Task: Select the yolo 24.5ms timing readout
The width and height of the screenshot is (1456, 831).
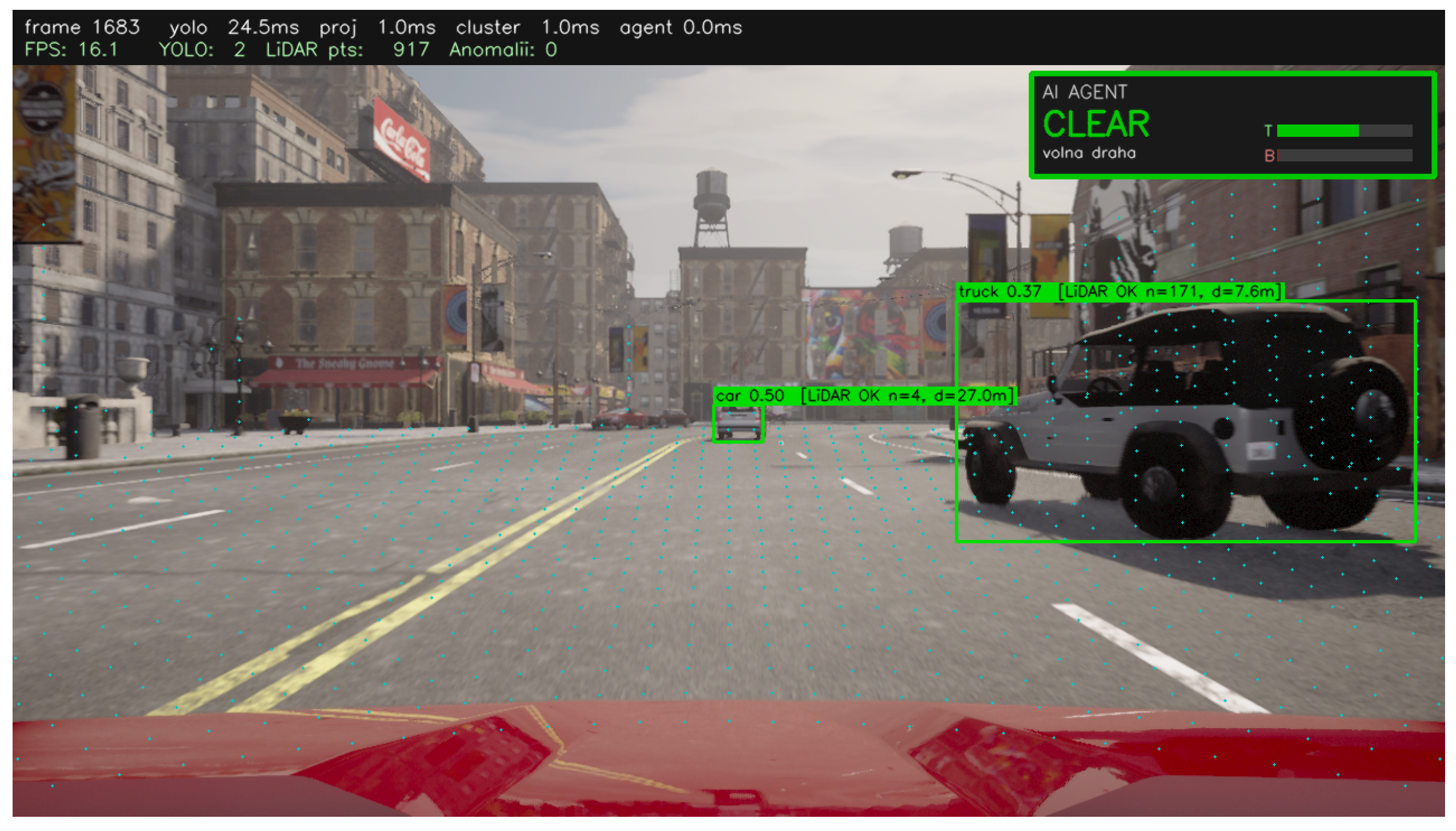Action: (x=234, y=27)
